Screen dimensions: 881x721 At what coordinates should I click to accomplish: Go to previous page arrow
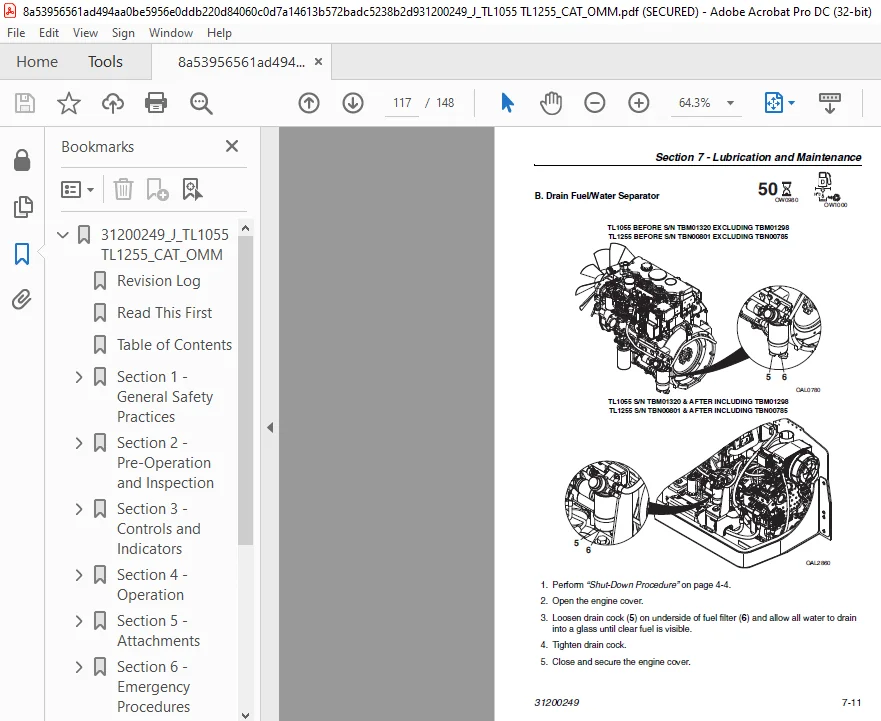coord(309,103)
